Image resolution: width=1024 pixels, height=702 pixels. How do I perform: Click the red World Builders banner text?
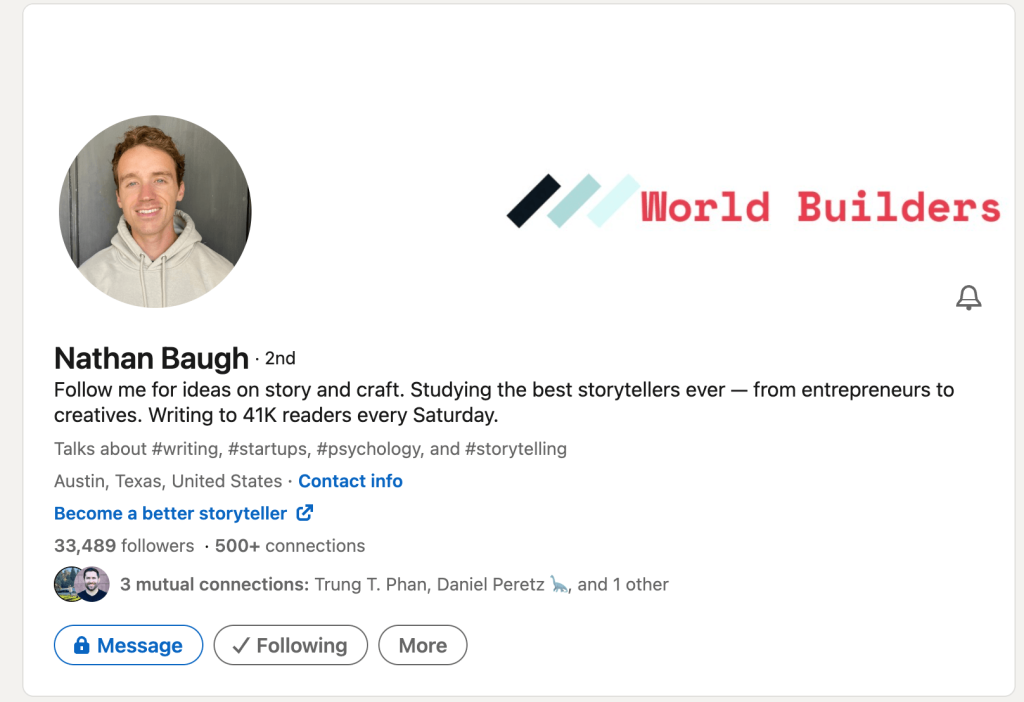pos(820,206)
